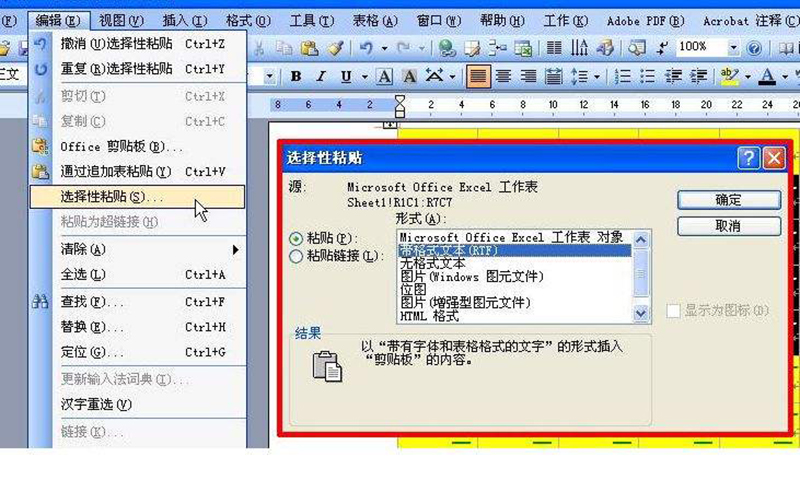Screen dimensions: 800x492
Task: Open the 编辑(E) menu
Action: pyautogui.click(x=59, y=21)
